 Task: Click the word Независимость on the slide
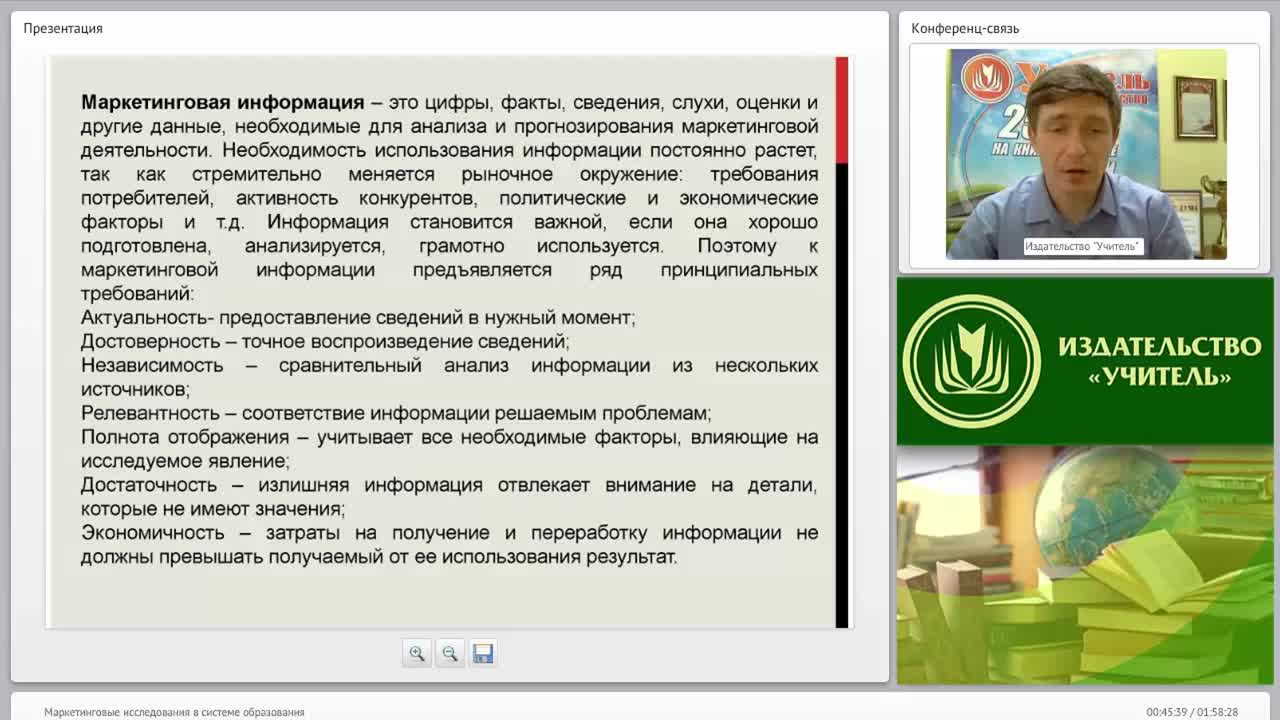click(152, 365)
